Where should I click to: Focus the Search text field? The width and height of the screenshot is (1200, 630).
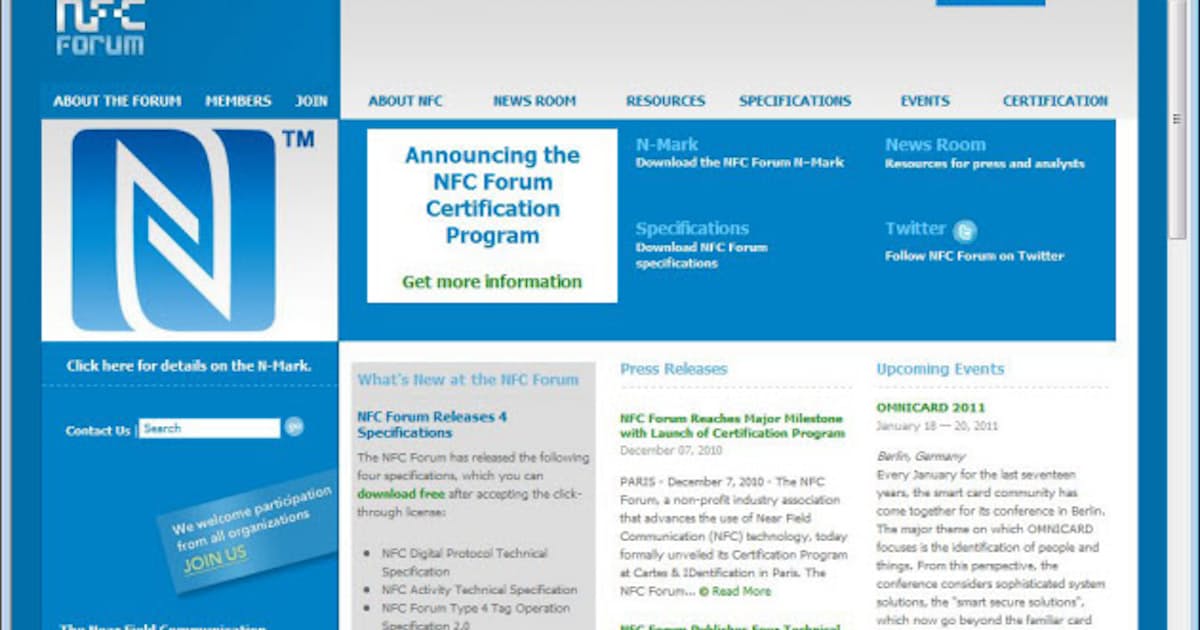tap(209, 428)
